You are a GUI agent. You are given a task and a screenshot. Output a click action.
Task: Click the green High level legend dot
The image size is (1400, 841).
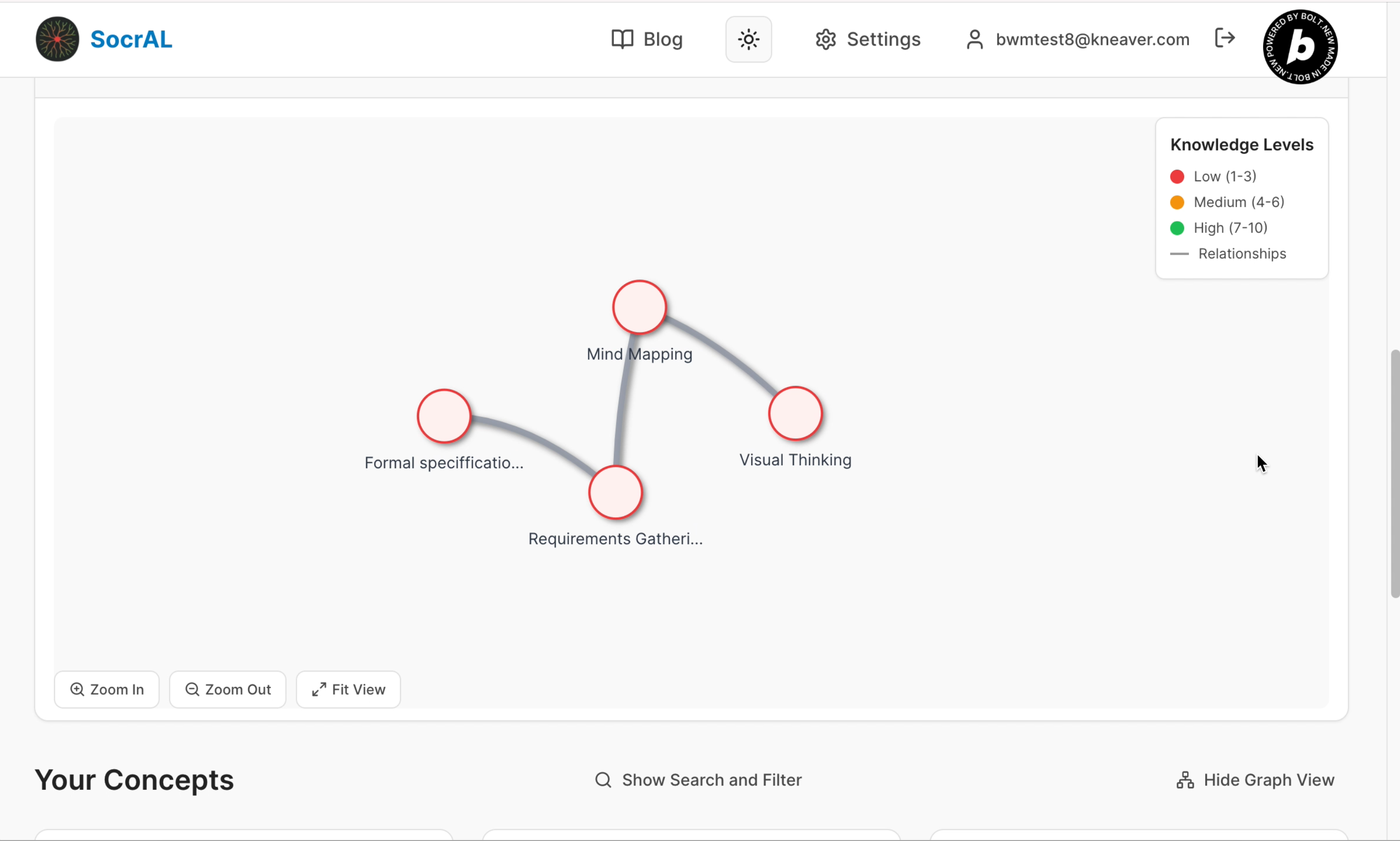click(1177, 228)
